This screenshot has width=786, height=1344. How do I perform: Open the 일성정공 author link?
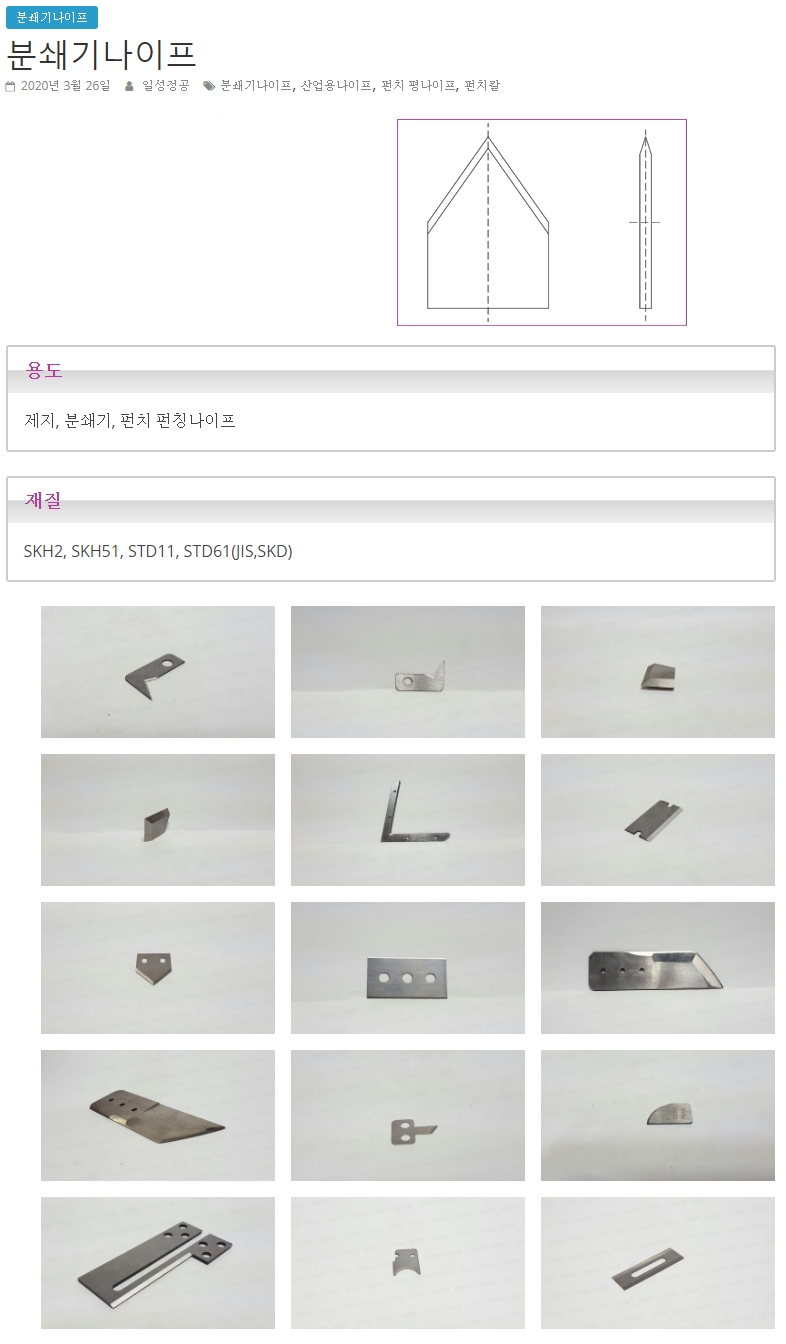pos(166,86)
